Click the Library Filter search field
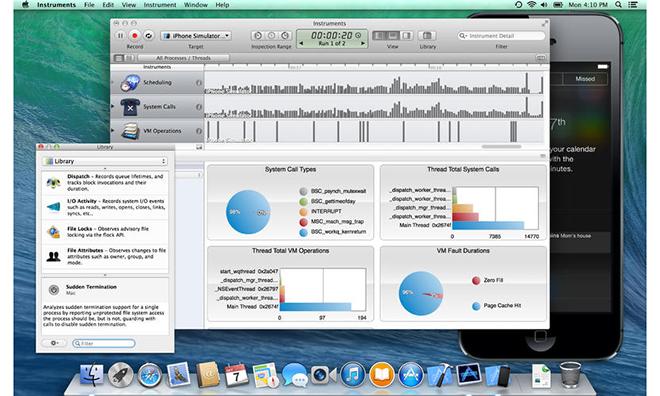This screenshot has width=660, height=396. click(104, 343)
